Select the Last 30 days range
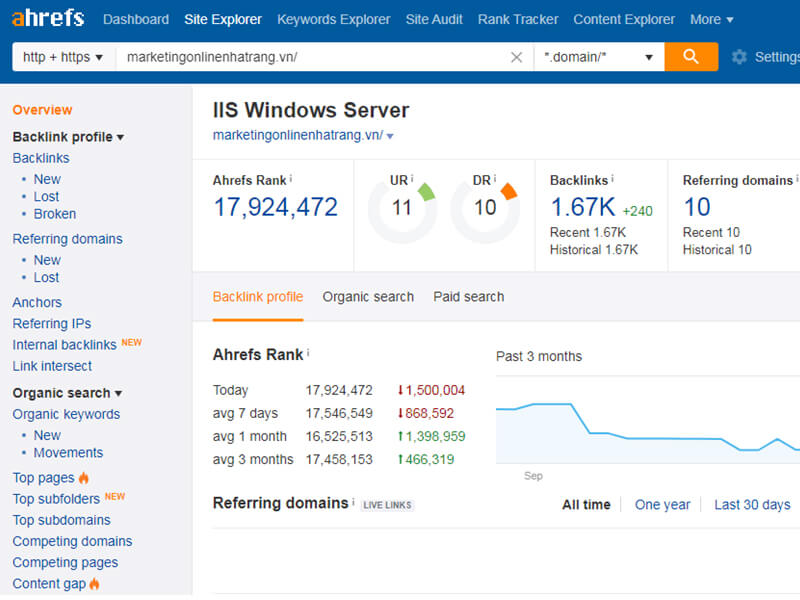800x600 pixels. 752,505
